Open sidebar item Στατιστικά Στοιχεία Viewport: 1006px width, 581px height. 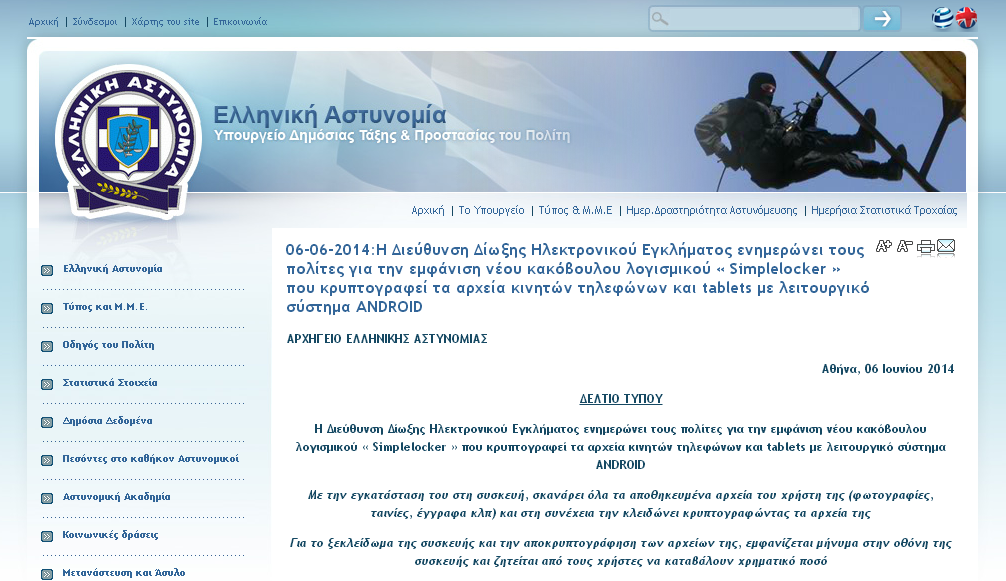(x=110, y=382)
